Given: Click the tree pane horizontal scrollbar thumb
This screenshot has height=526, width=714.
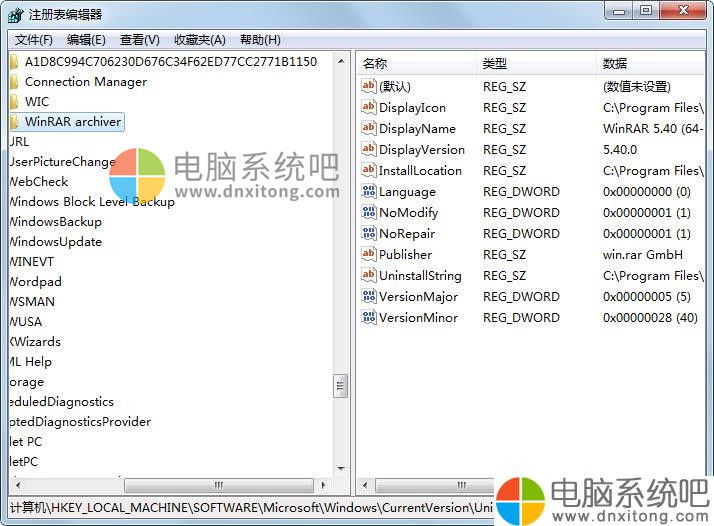Looking at the screenshot, I should [219, 485].
